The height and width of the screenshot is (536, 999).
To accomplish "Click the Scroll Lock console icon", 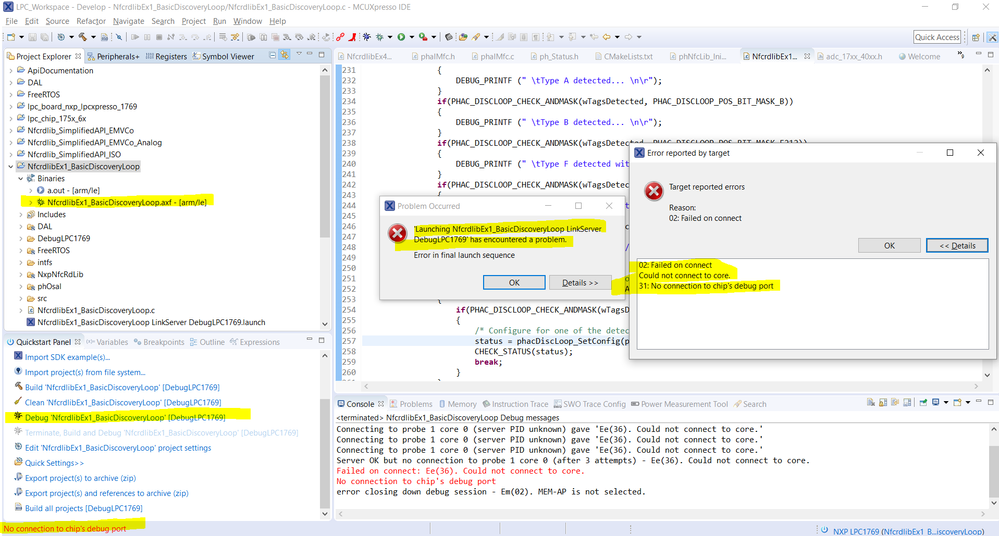I will click(883, 402).
